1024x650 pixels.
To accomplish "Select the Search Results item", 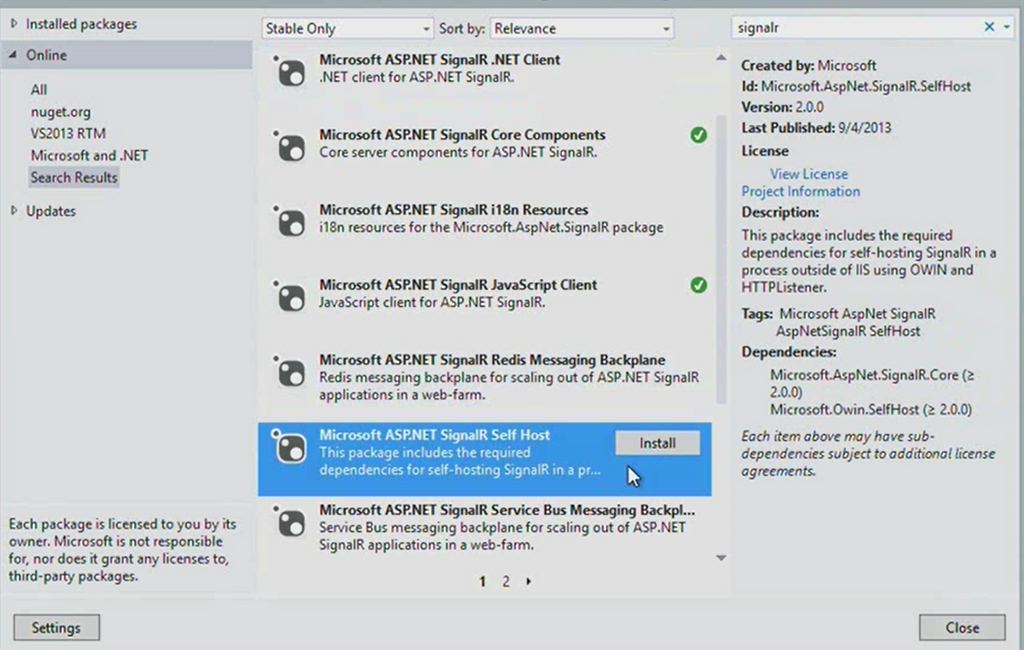I will 74,177.
